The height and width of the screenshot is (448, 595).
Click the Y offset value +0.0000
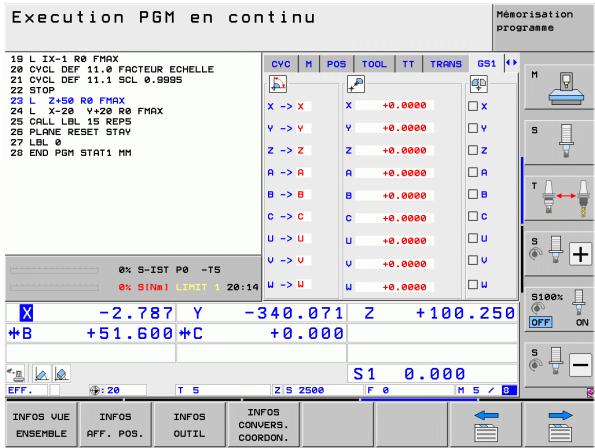395,128
